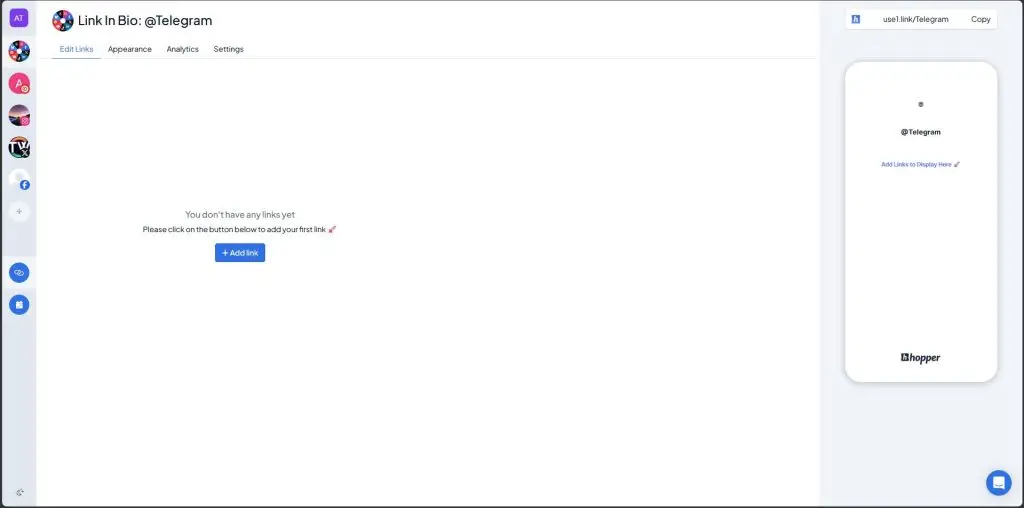Open the AT workspace avatar
Image resolution: width=1024 pixels, height=508 pixels.
click(18, 18)
